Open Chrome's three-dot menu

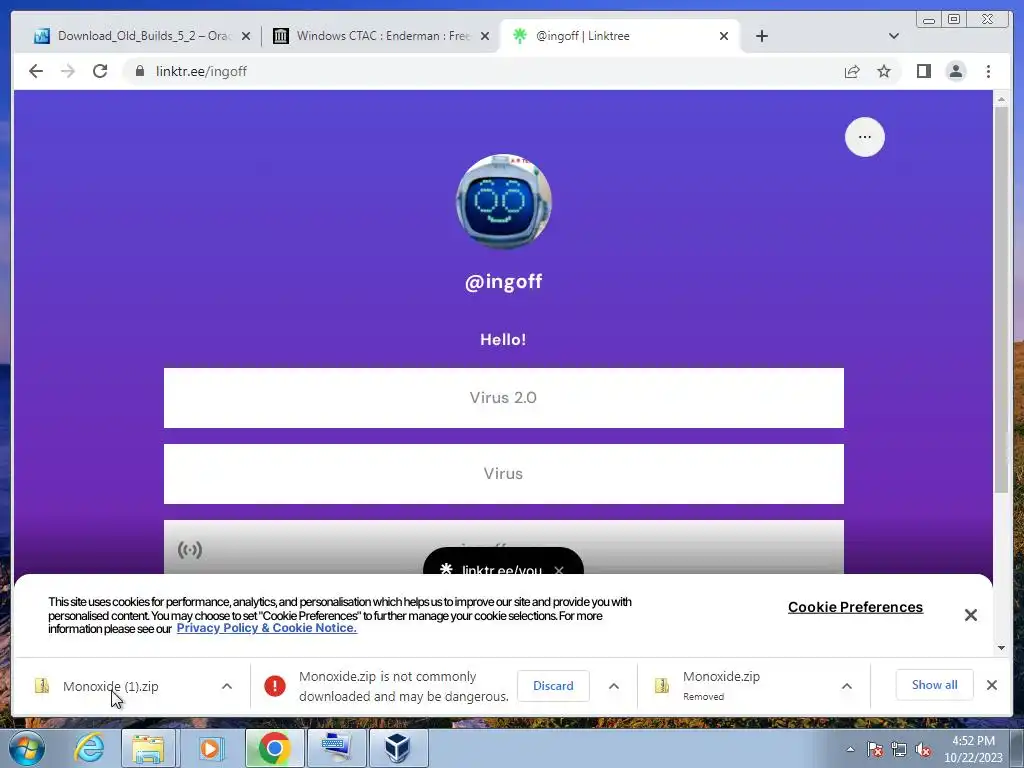tap(988, 71)
